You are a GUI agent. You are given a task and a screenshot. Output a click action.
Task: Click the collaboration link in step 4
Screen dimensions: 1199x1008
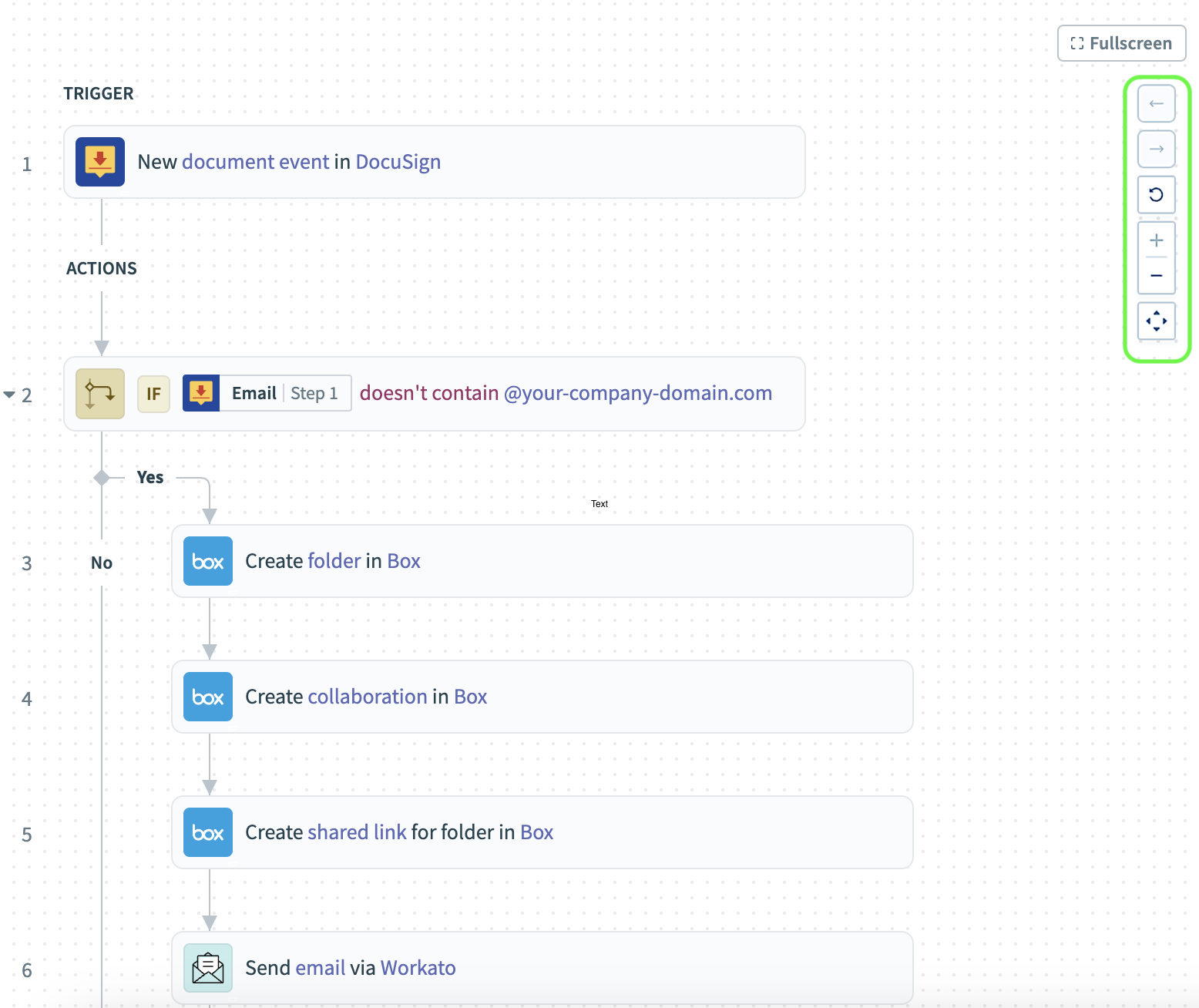point(368,697)
